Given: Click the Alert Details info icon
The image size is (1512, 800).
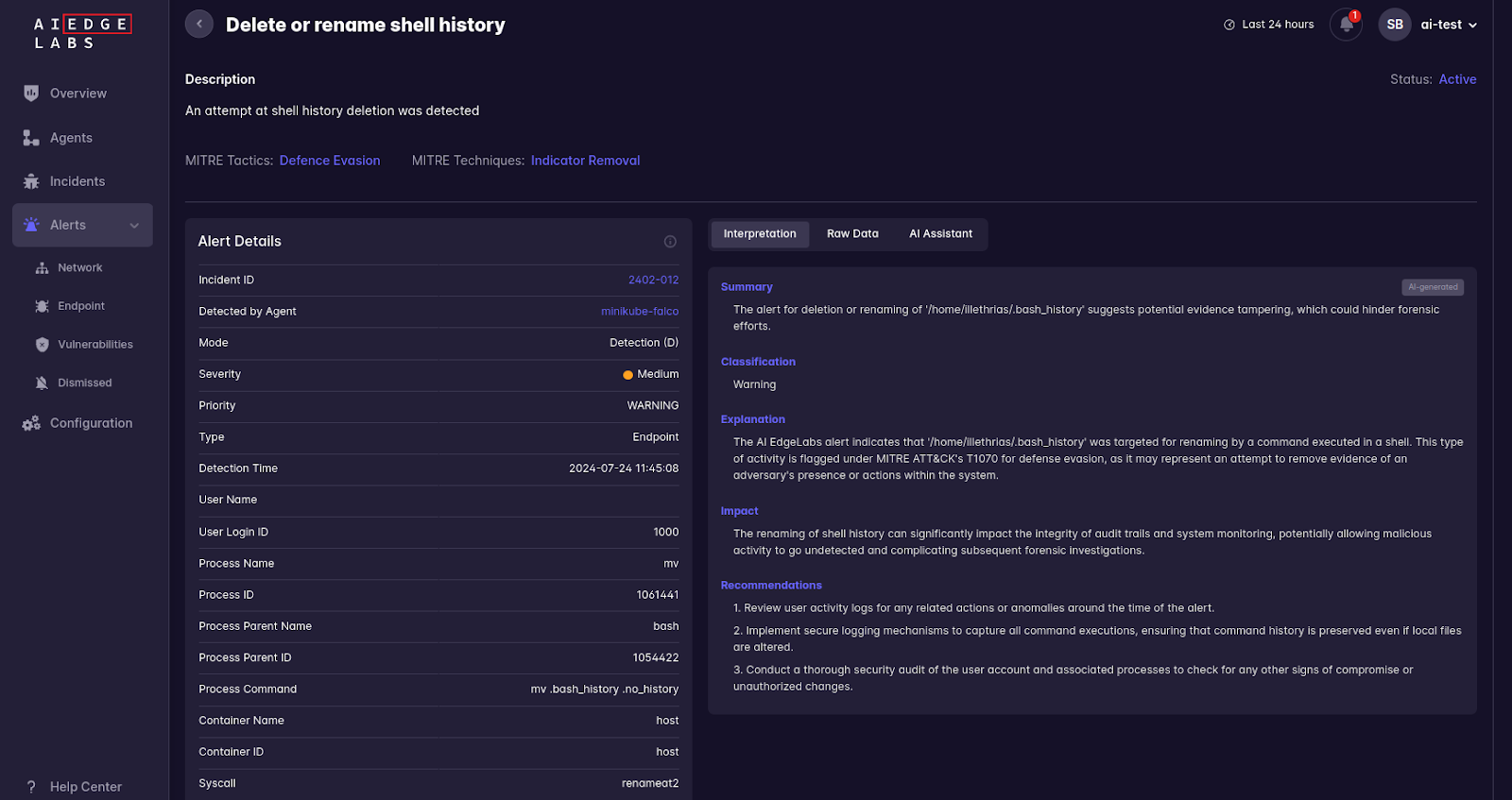Looking at the screenshot, I should click(670, 242).
